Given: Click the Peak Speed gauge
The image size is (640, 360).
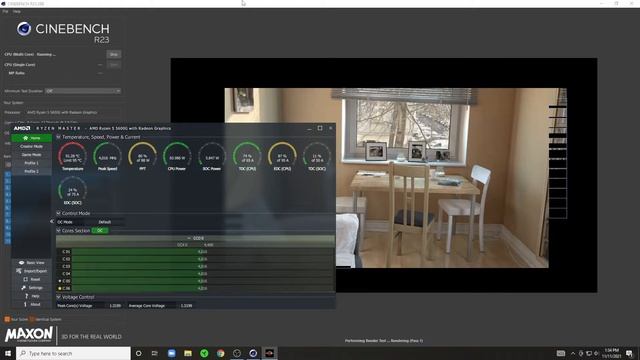Looking at the screenshot, I should coord(107,157).
